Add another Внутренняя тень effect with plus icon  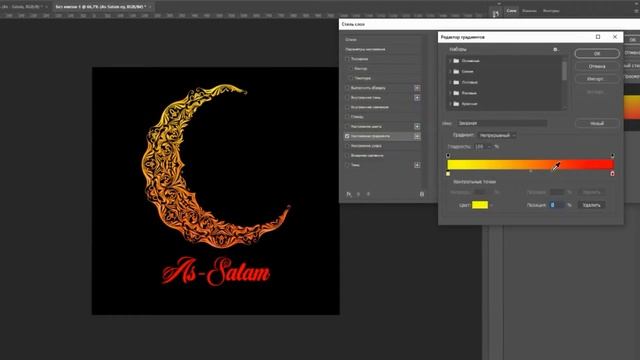pos(417,98)
